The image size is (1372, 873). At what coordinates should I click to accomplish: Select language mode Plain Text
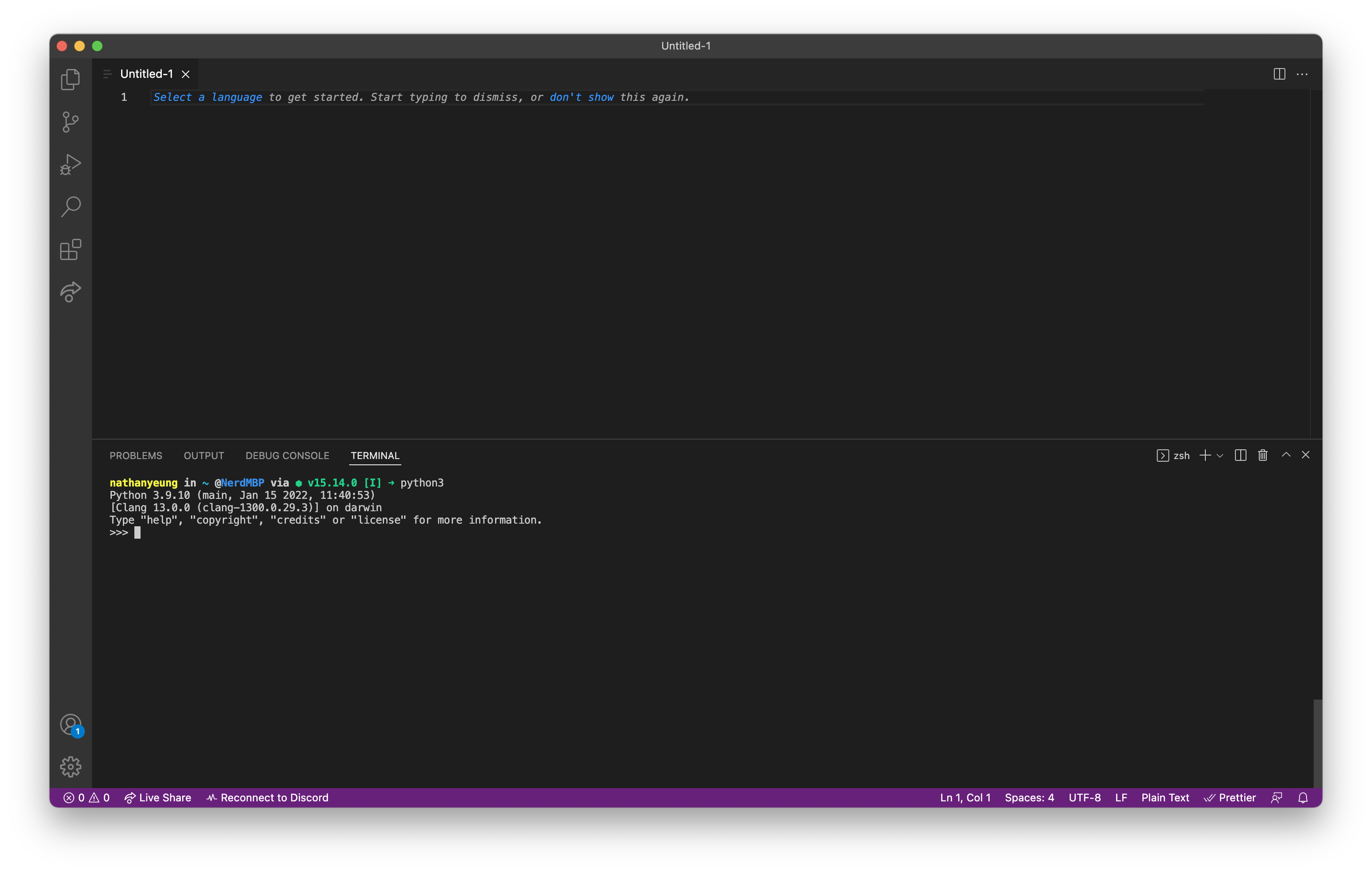tap(1165, 798)
